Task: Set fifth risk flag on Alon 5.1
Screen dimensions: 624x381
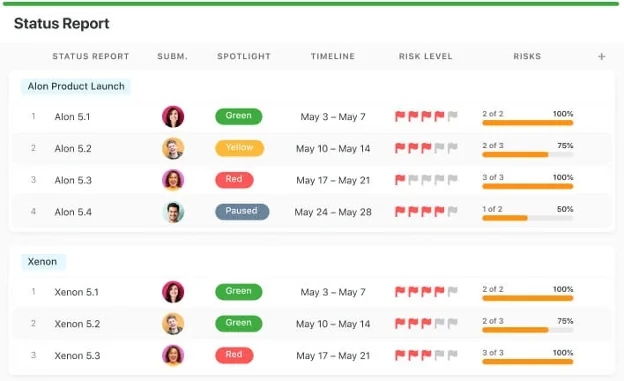Action: (x=452, y=116)
